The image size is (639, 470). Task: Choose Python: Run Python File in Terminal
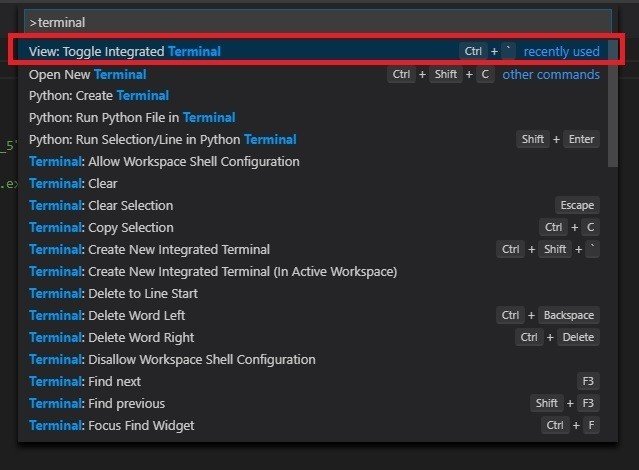(x=132, y=118)
